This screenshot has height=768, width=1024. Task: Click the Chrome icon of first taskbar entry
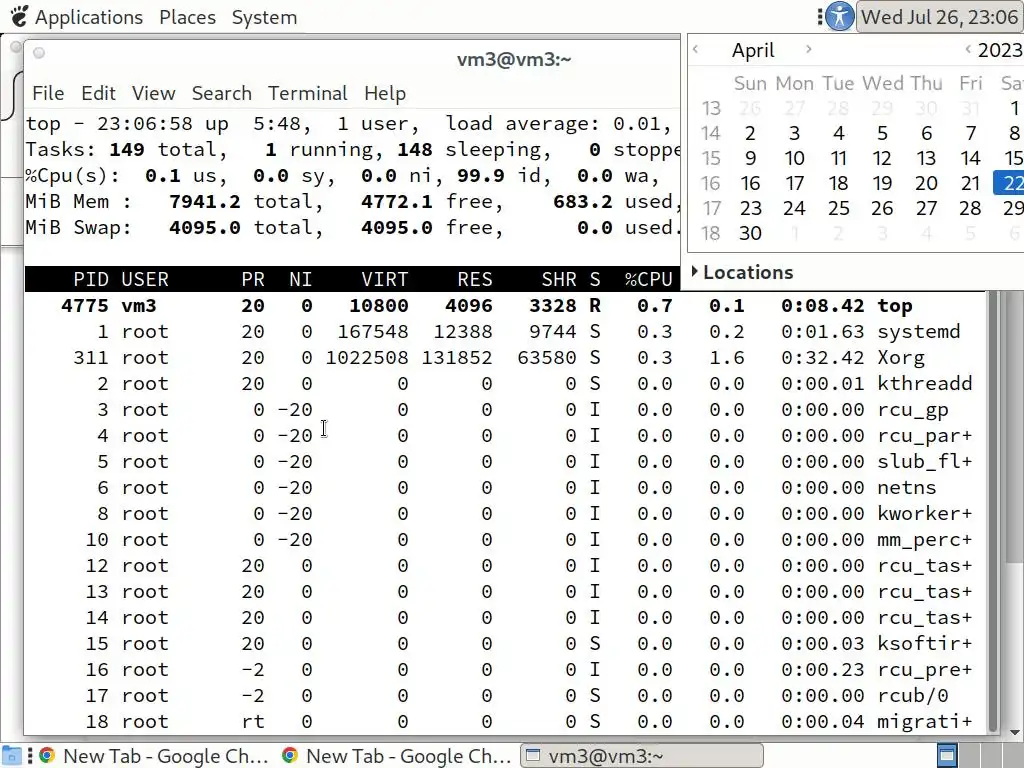tap(47, 756)
